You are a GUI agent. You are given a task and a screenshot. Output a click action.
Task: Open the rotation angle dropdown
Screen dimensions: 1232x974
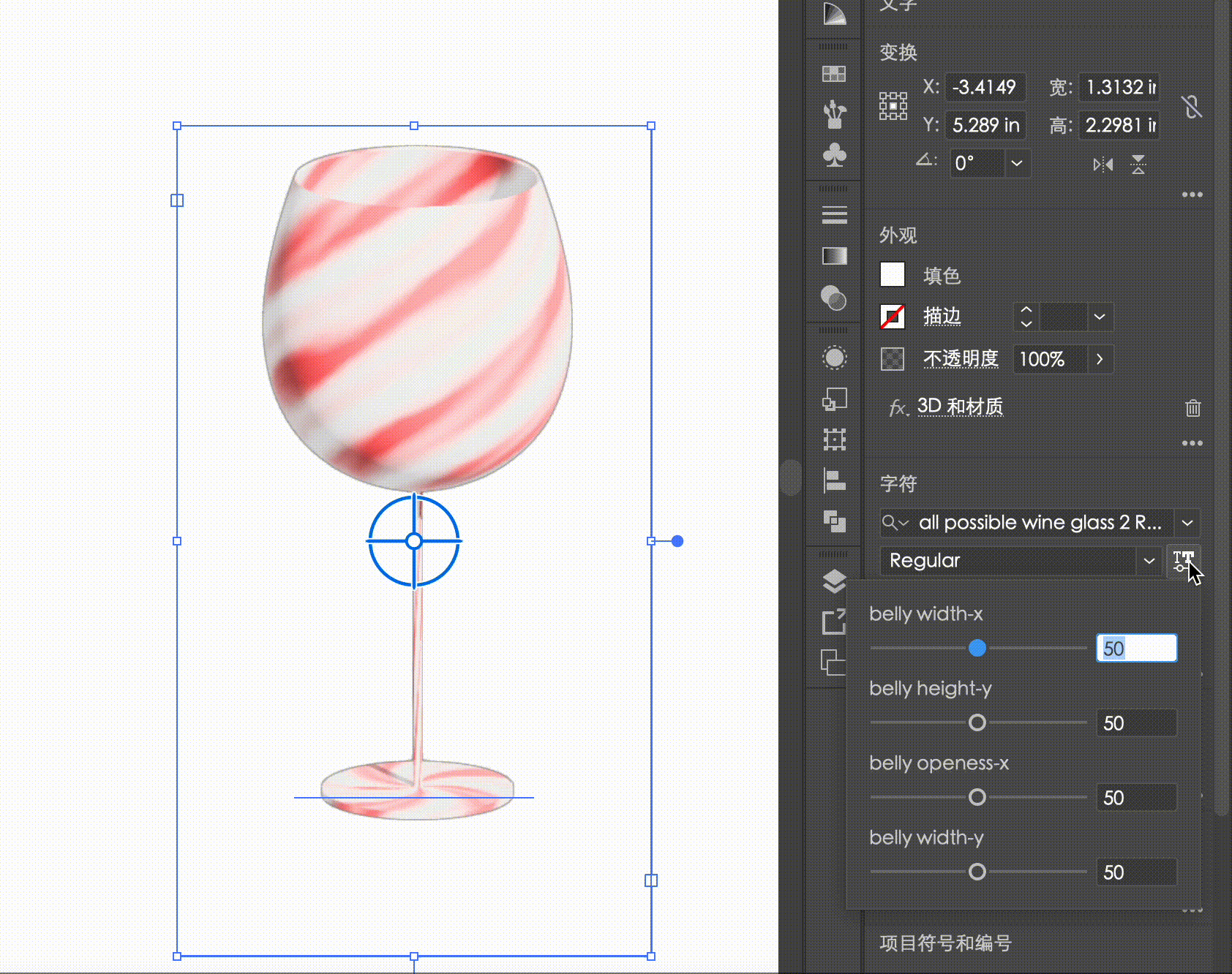pyautogui.click(x=1016, y=163)
